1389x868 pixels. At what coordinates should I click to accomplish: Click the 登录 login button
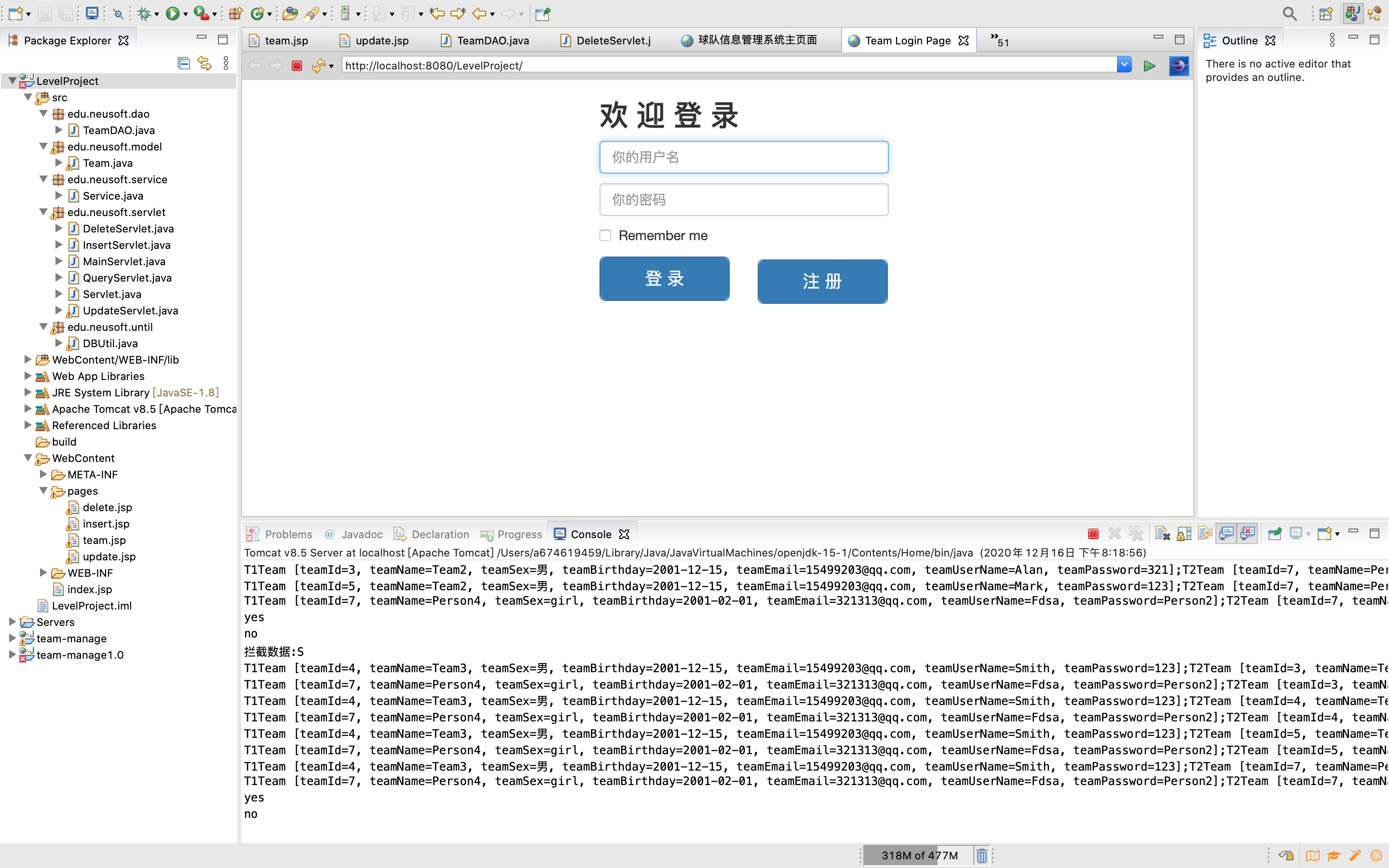point(664,278)
